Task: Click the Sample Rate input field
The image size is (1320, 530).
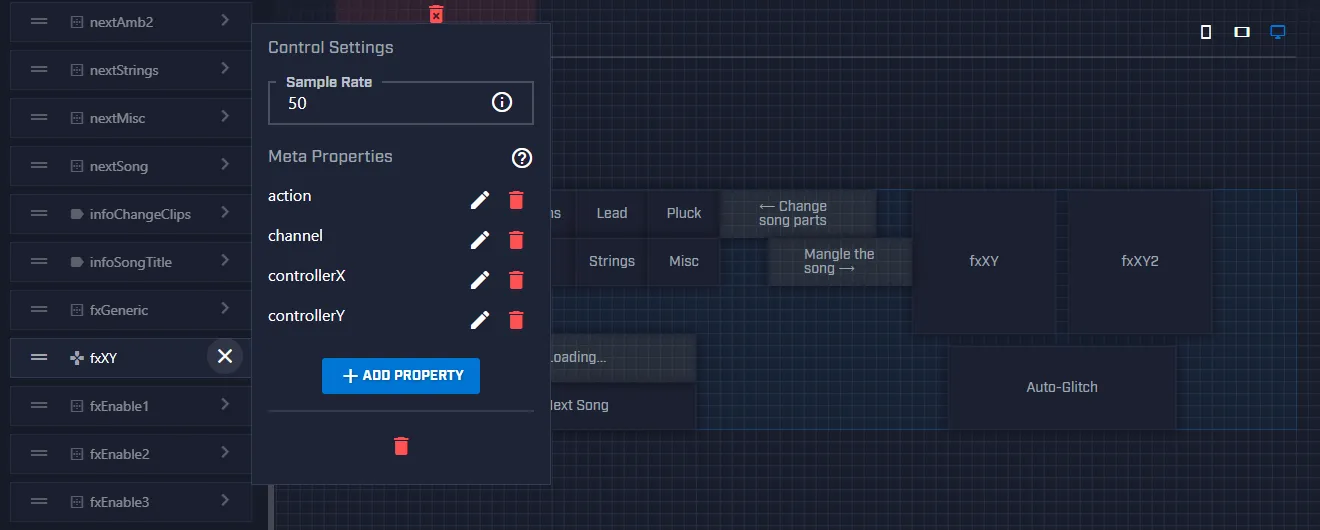Action: (380, 103)
